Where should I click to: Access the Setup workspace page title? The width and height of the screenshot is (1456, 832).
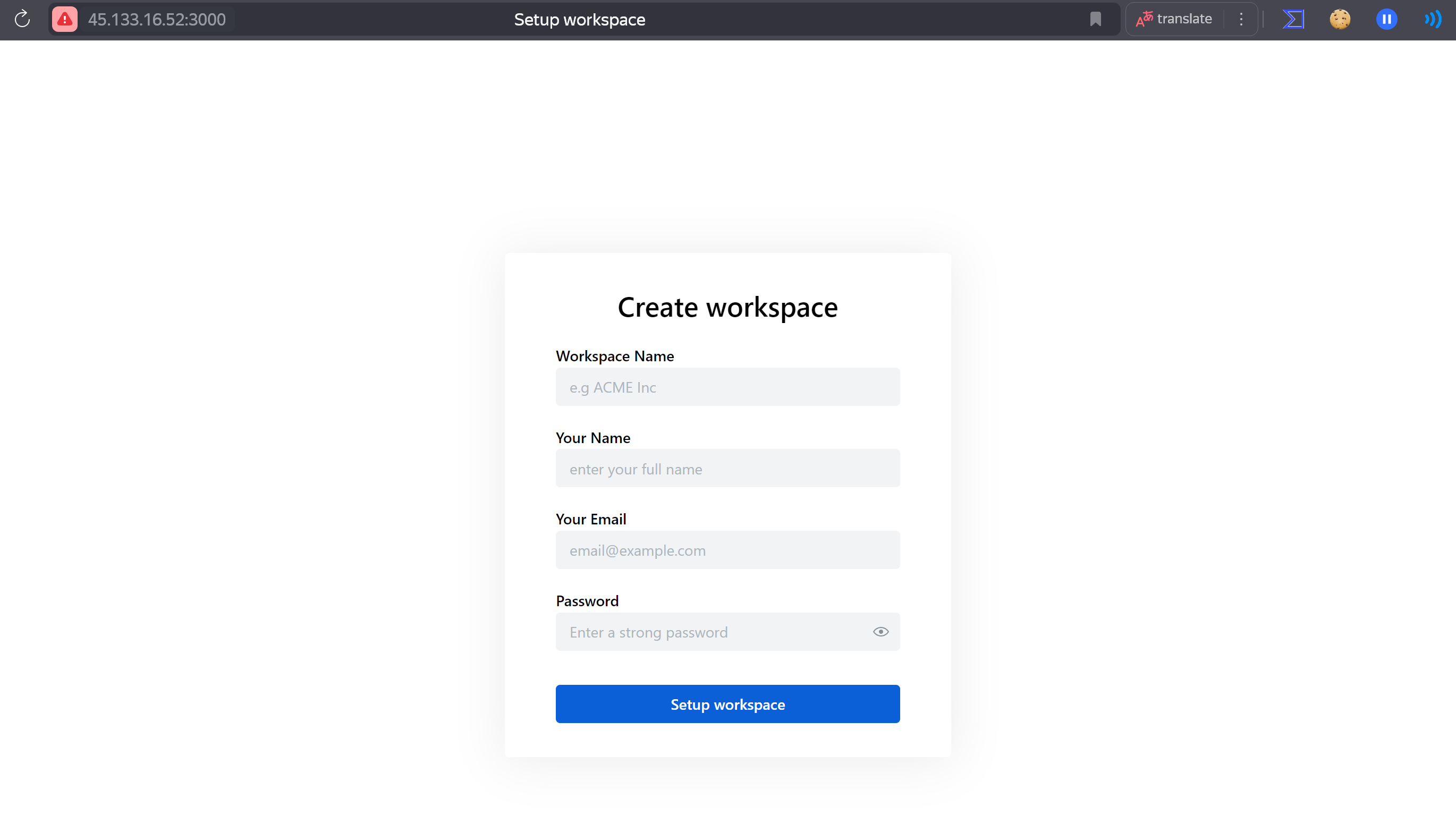pos(579,19)
